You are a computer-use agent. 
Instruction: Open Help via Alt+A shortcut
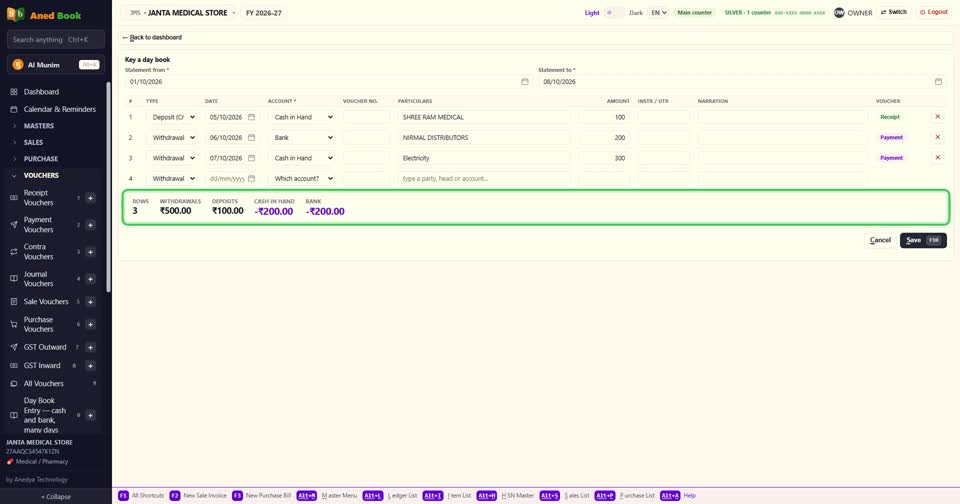678,495
